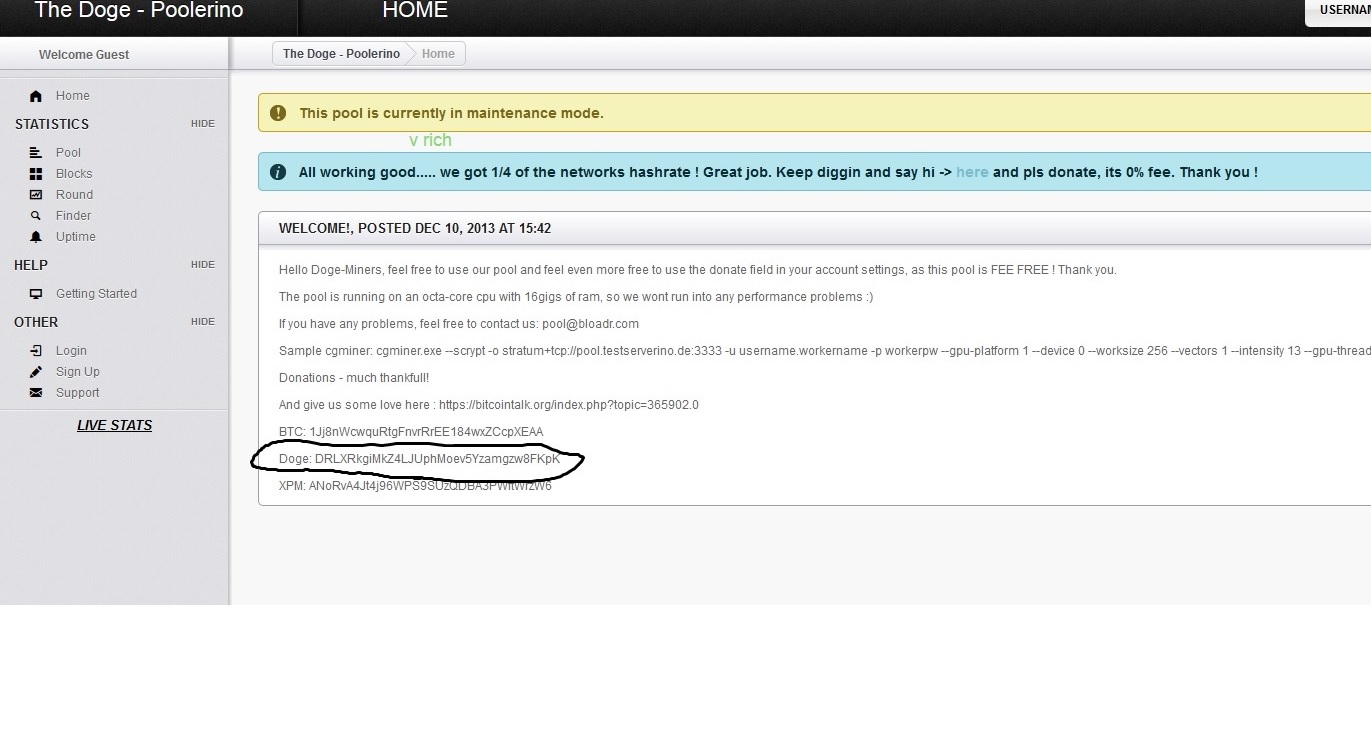Click the 'here' link in blue notice

tap(972, 172)
